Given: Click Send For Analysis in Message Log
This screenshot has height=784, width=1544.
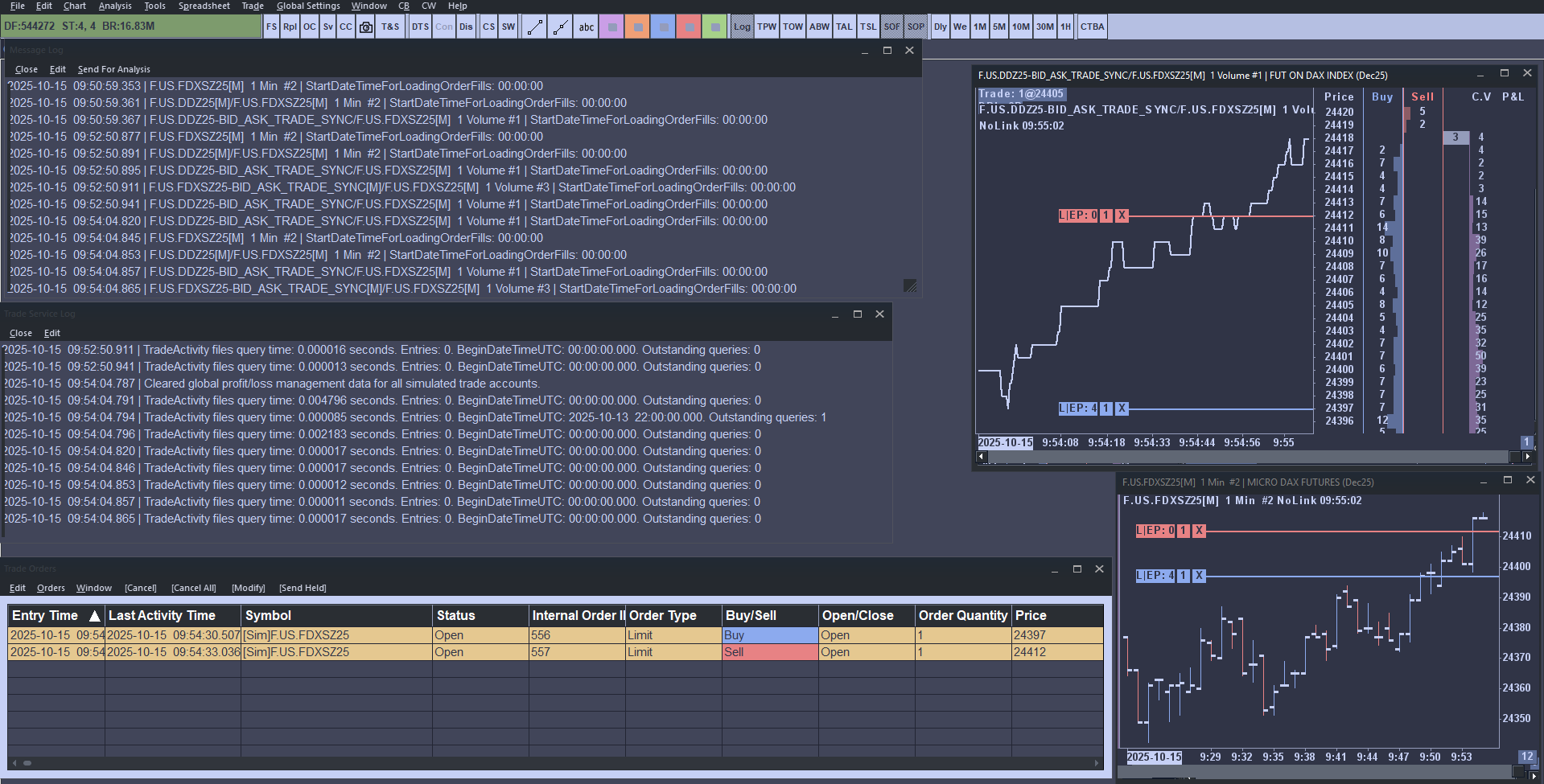Looking at the screenshot, I should click(113, 69).
